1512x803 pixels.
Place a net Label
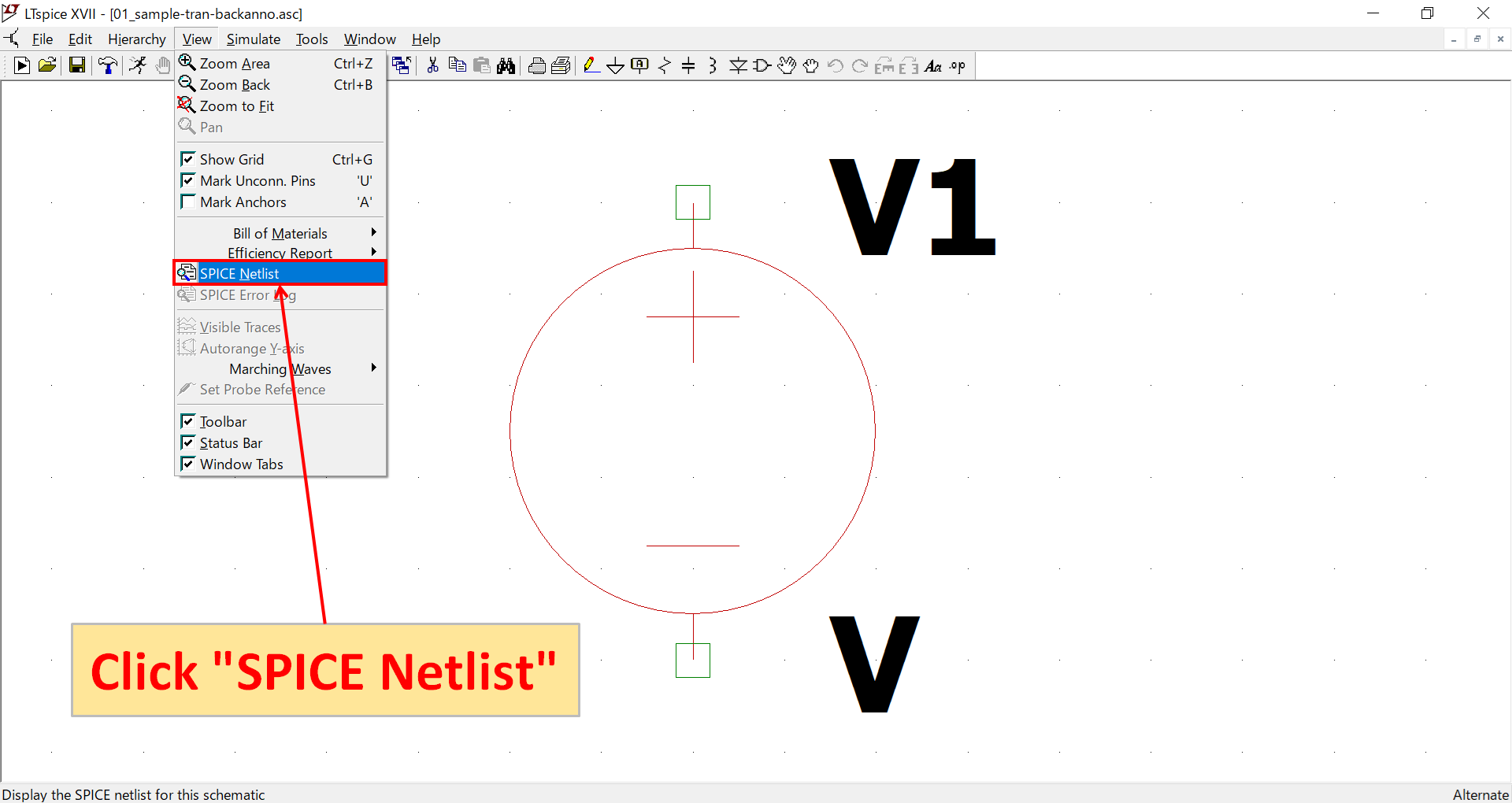click(640, 65)
